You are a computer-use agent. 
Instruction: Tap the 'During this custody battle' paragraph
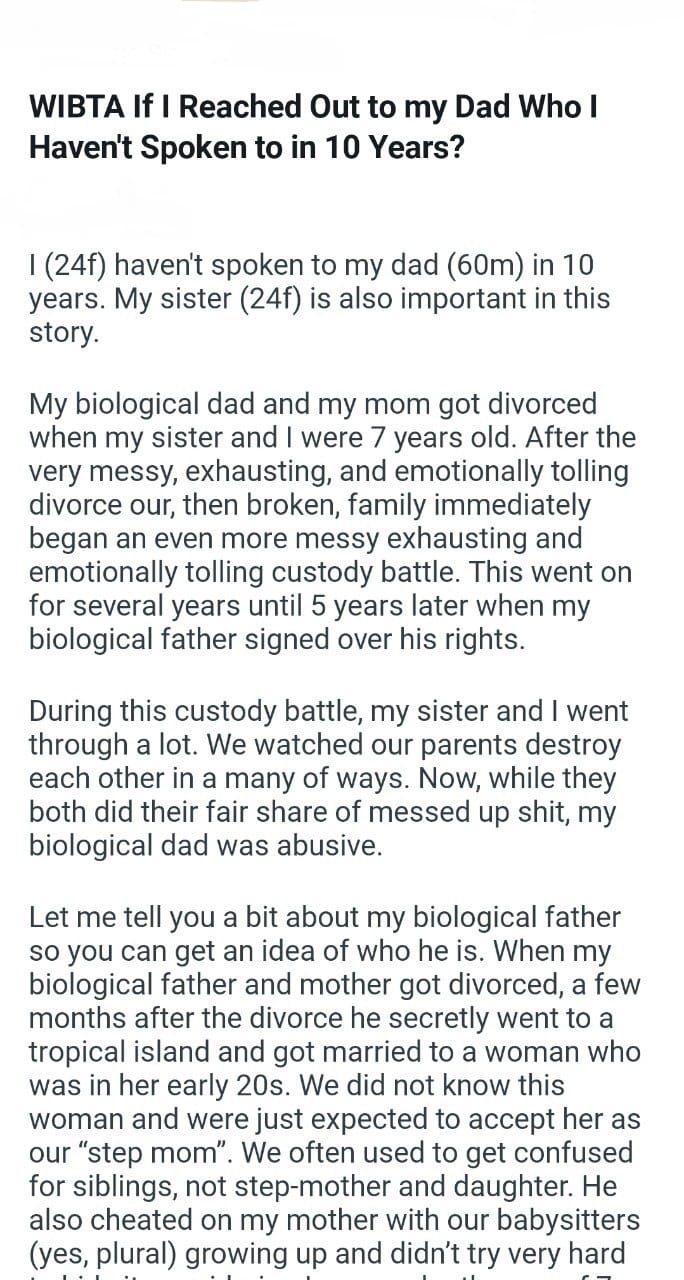[328, 778]
